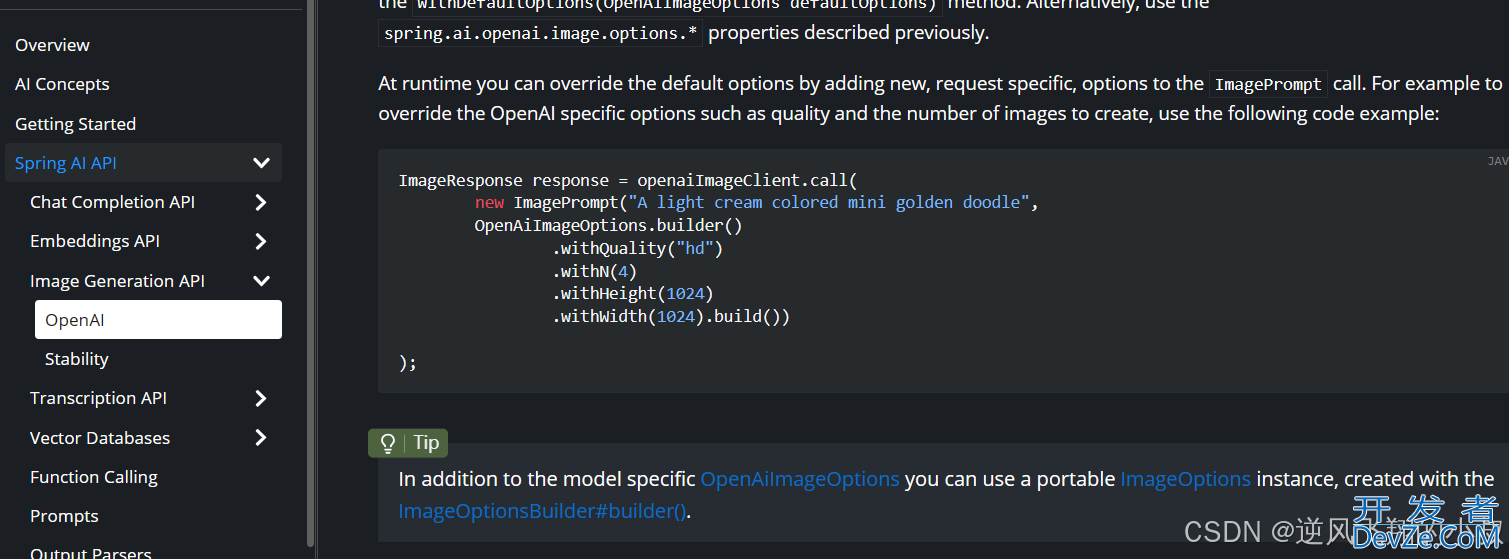The height and width of the screenshot is (559, 1509).
Task: Click OpenAiImageOptions.builder() code line
Action: pos(608,226)
